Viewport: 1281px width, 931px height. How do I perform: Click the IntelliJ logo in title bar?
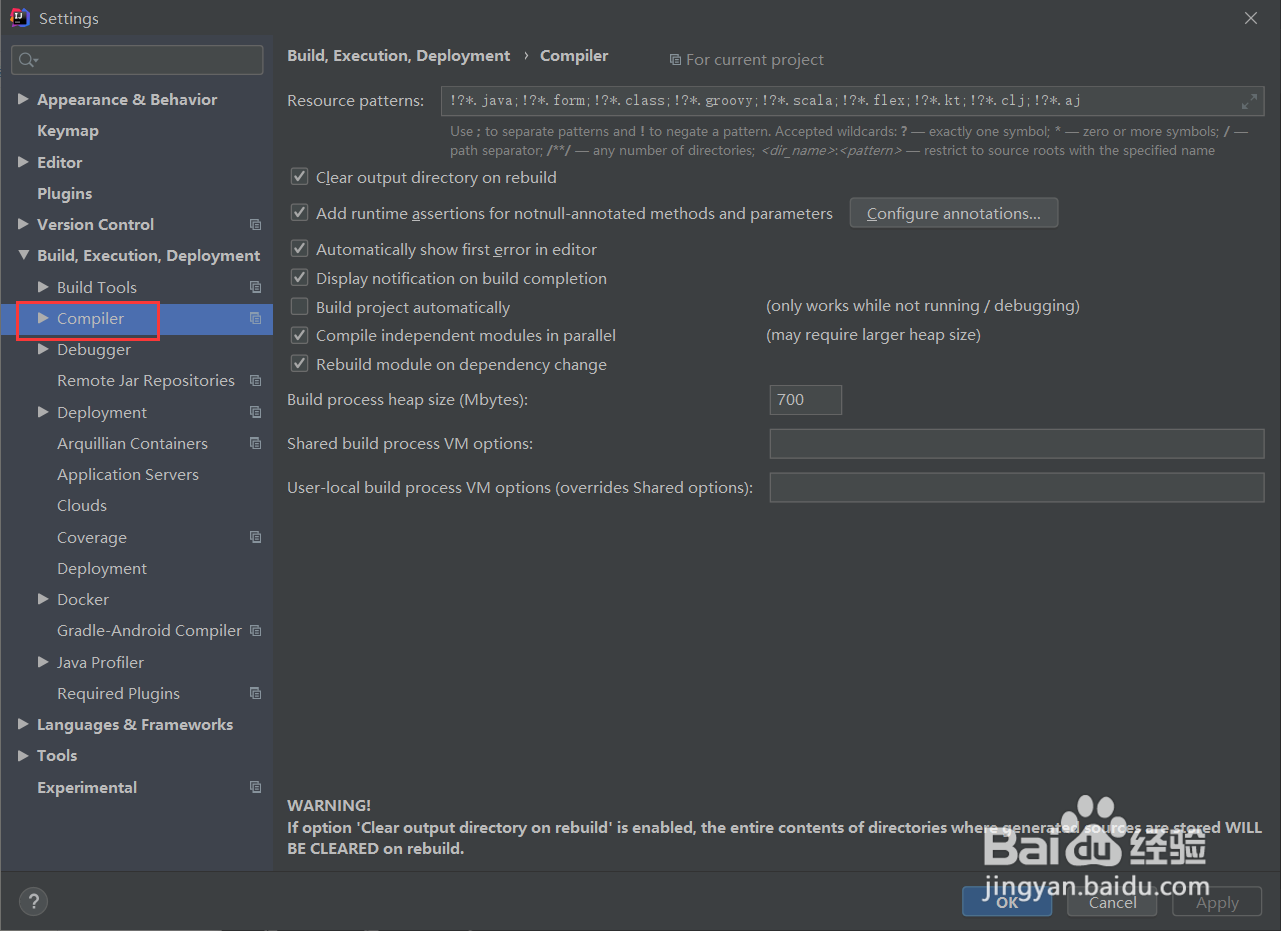coord(18,18)
